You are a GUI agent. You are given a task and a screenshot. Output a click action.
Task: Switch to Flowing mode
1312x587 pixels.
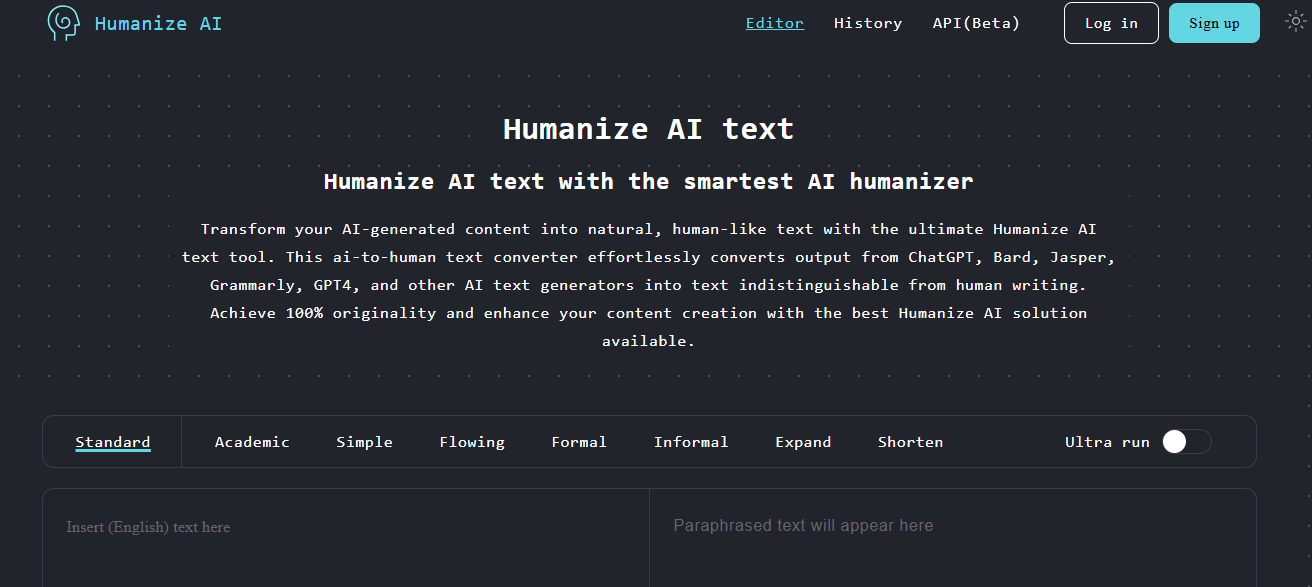pos(472,442)
